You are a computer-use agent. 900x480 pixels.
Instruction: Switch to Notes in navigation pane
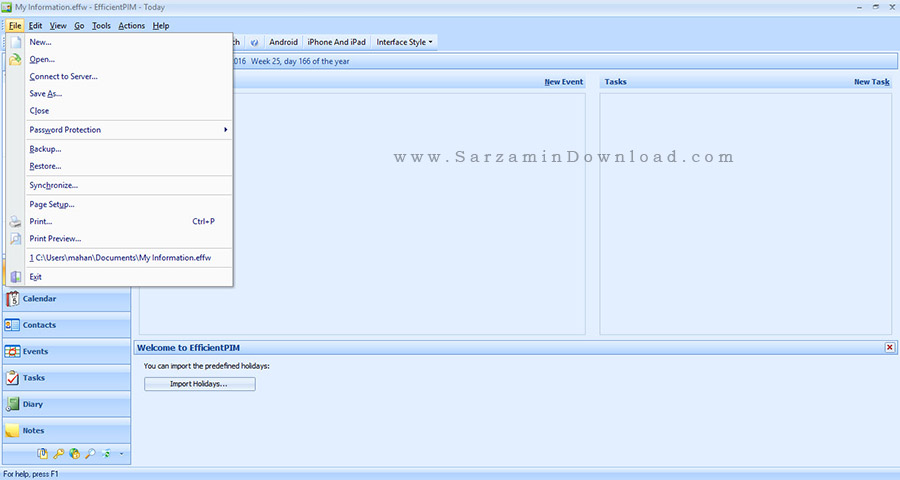(x=67, y=431)
